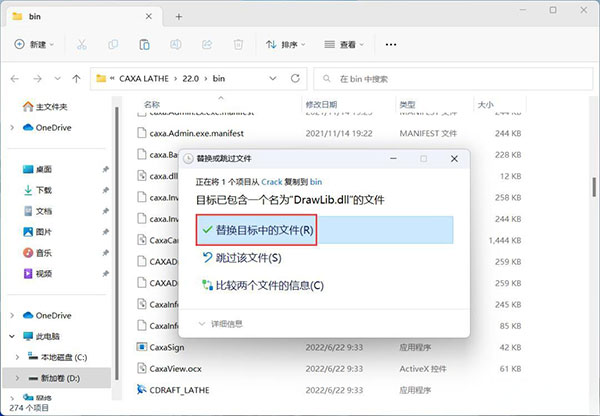Expand the address bar history dropdown
Viewport: 600px width, 416px height.
coord(273,78)
